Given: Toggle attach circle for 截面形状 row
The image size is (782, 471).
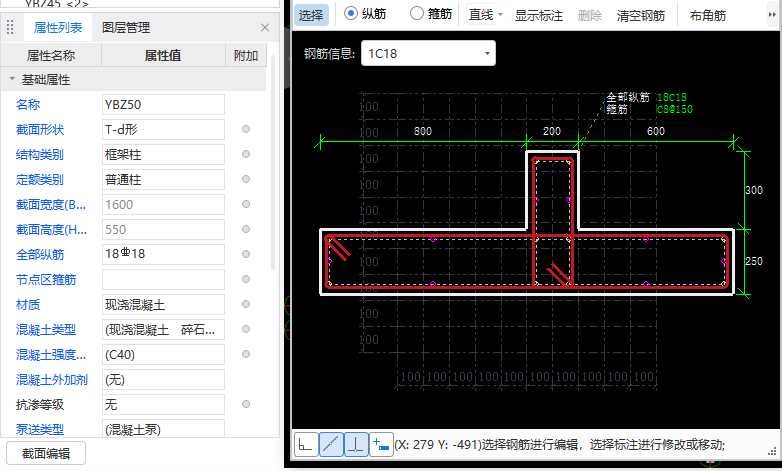Looking at the screenshot, I should click(x=246, y=129).
